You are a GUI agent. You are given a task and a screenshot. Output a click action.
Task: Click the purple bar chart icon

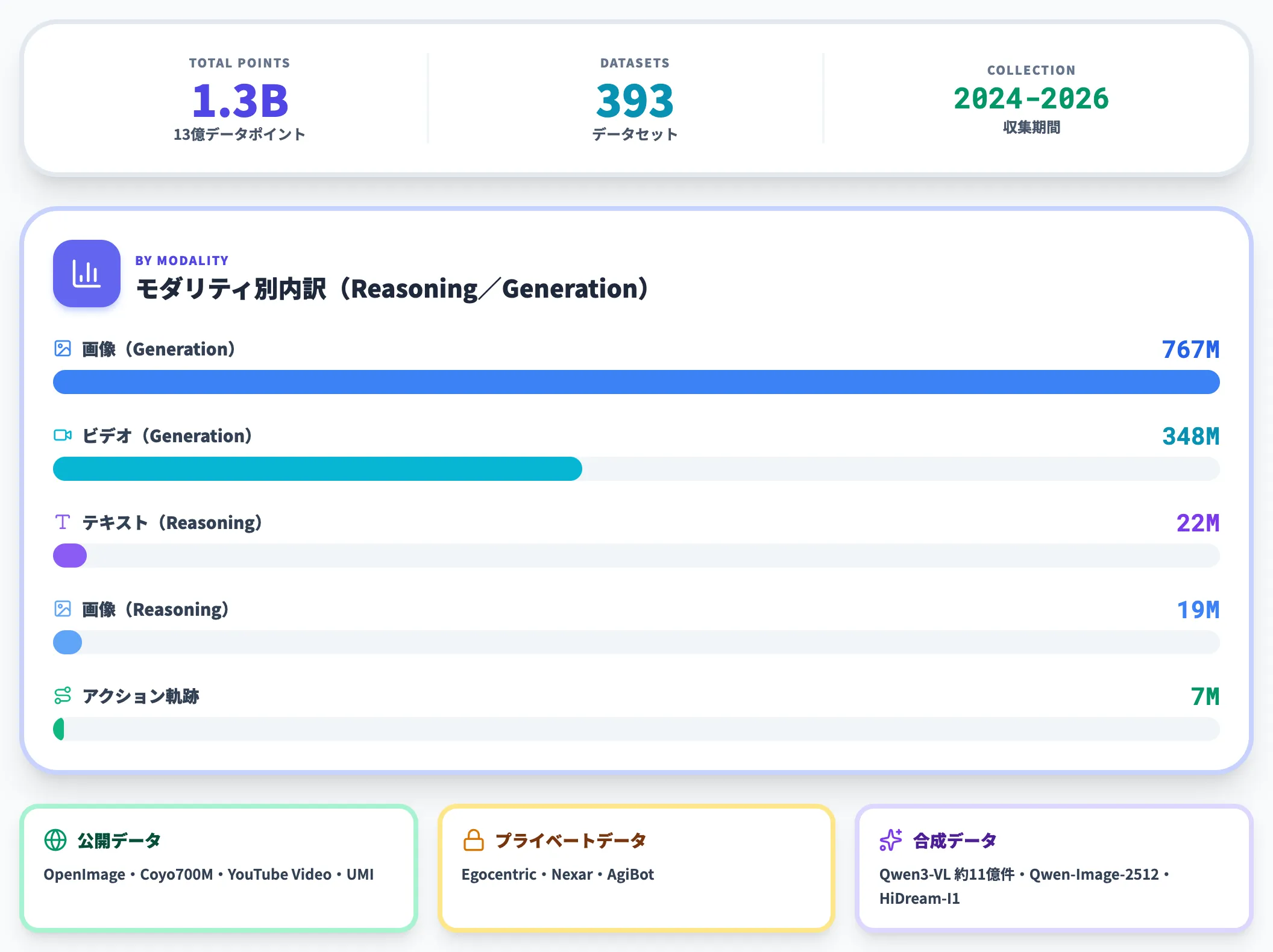(87, 274)
